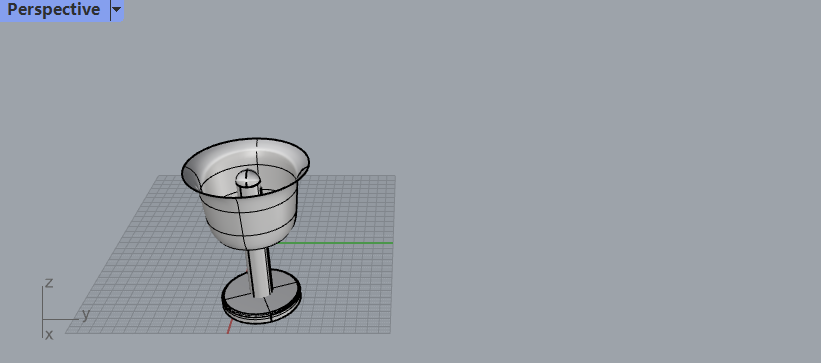Click the red X-axis line on grid
821x363 pixels.
(229, 326)
